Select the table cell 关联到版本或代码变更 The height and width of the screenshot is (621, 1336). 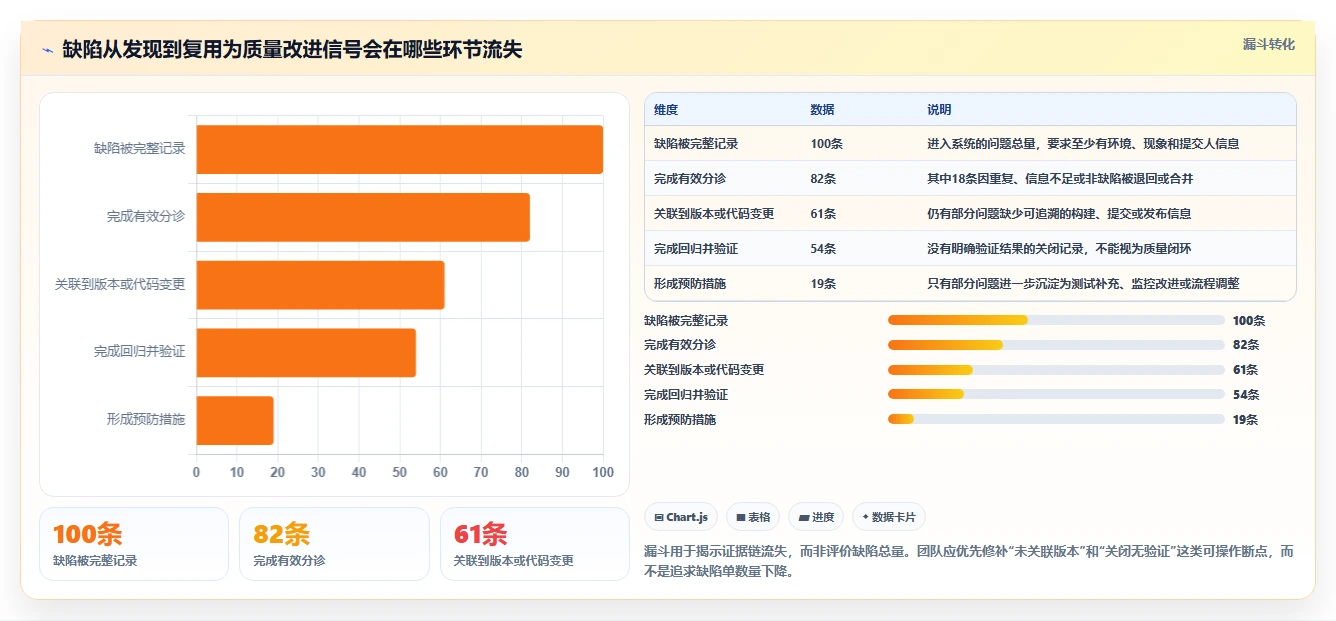(x=714, y=214)
